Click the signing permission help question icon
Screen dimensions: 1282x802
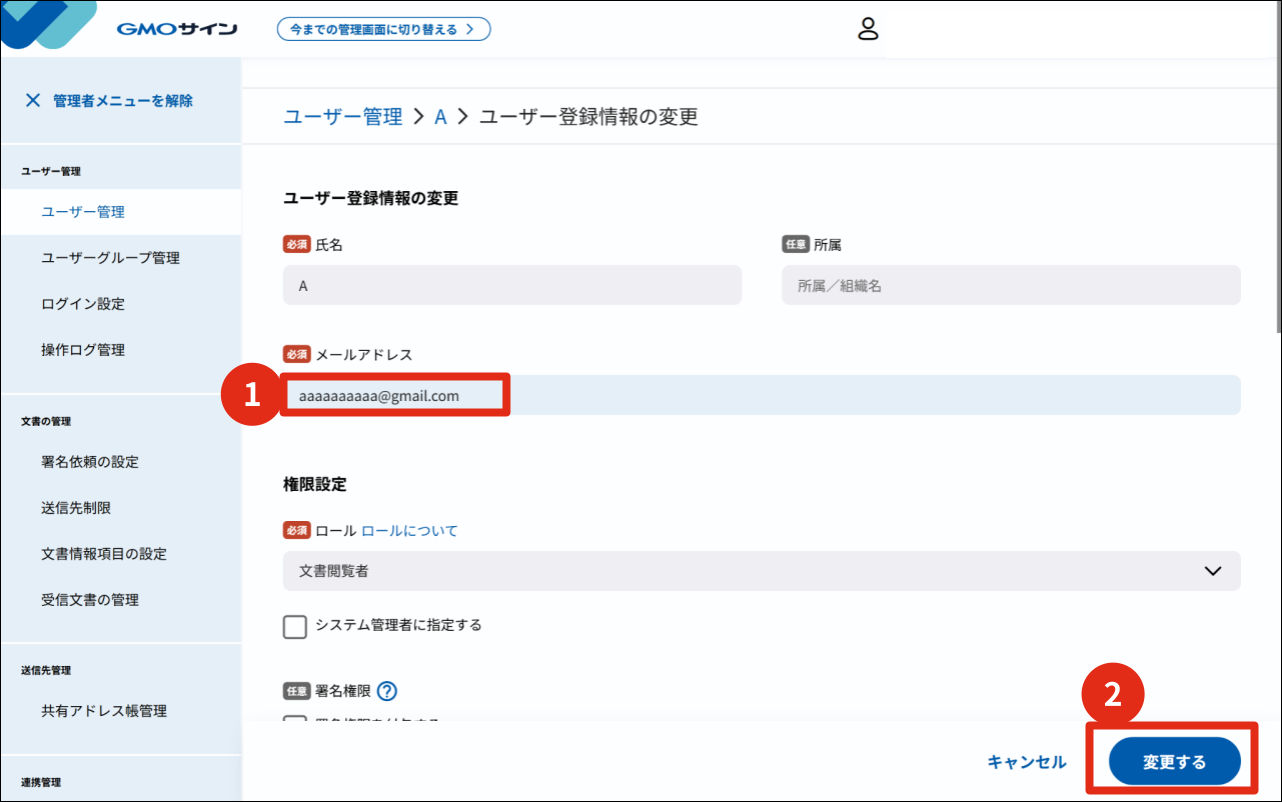[x=387, y=691]
